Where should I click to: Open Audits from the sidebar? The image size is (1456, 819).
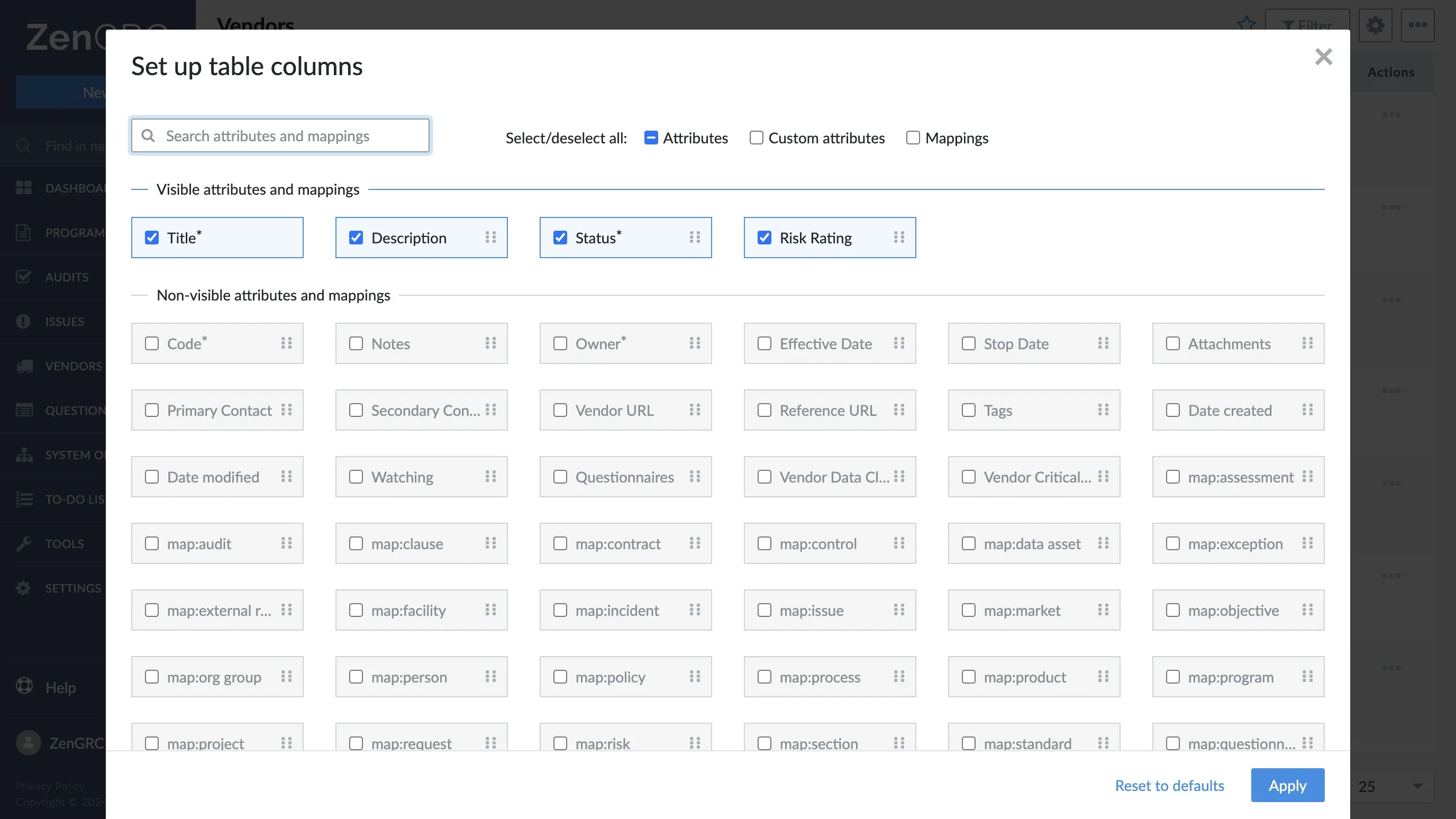click(53, 277)
